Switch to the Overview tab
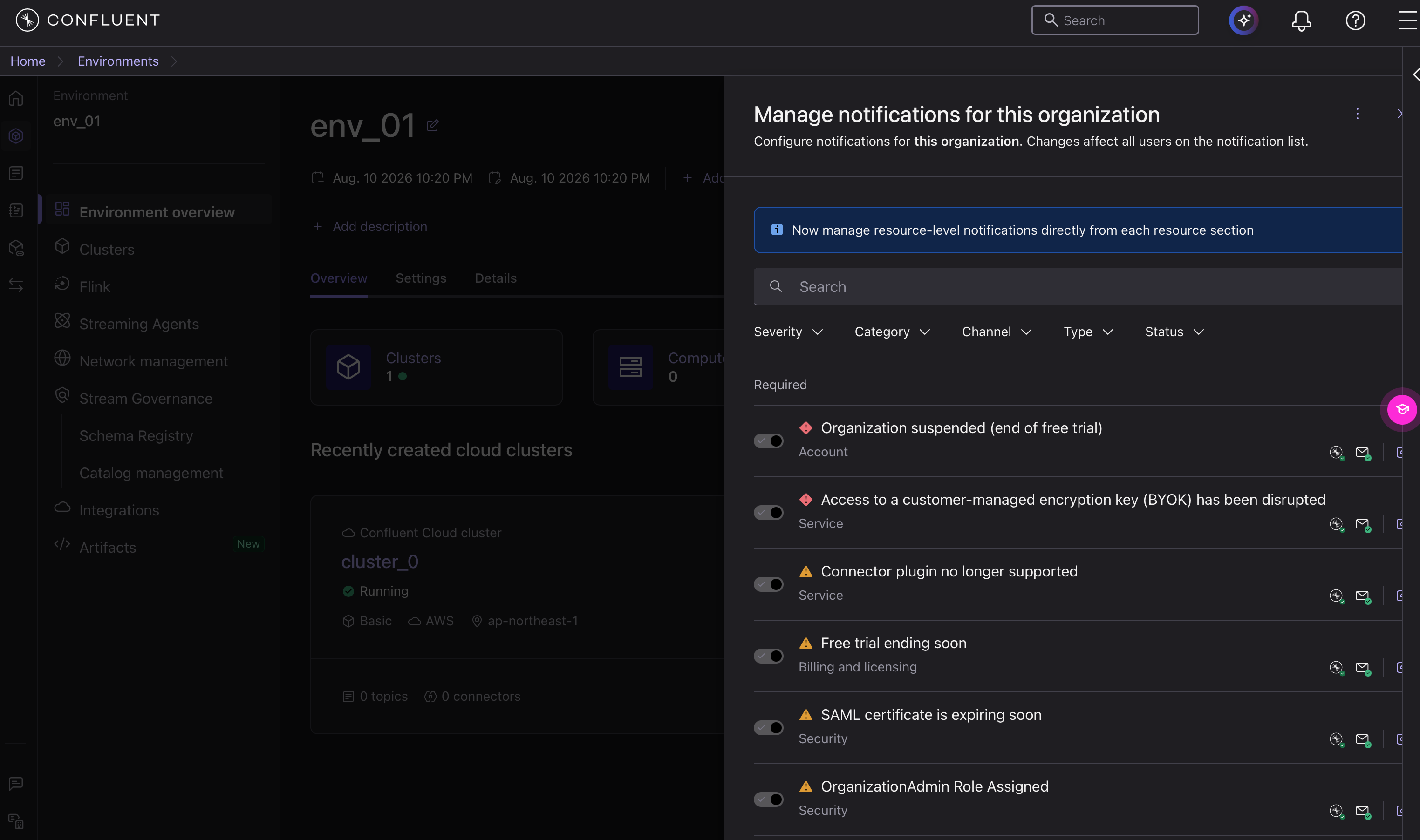This screenshot has width=1420, height=840. tap(339, 278)
